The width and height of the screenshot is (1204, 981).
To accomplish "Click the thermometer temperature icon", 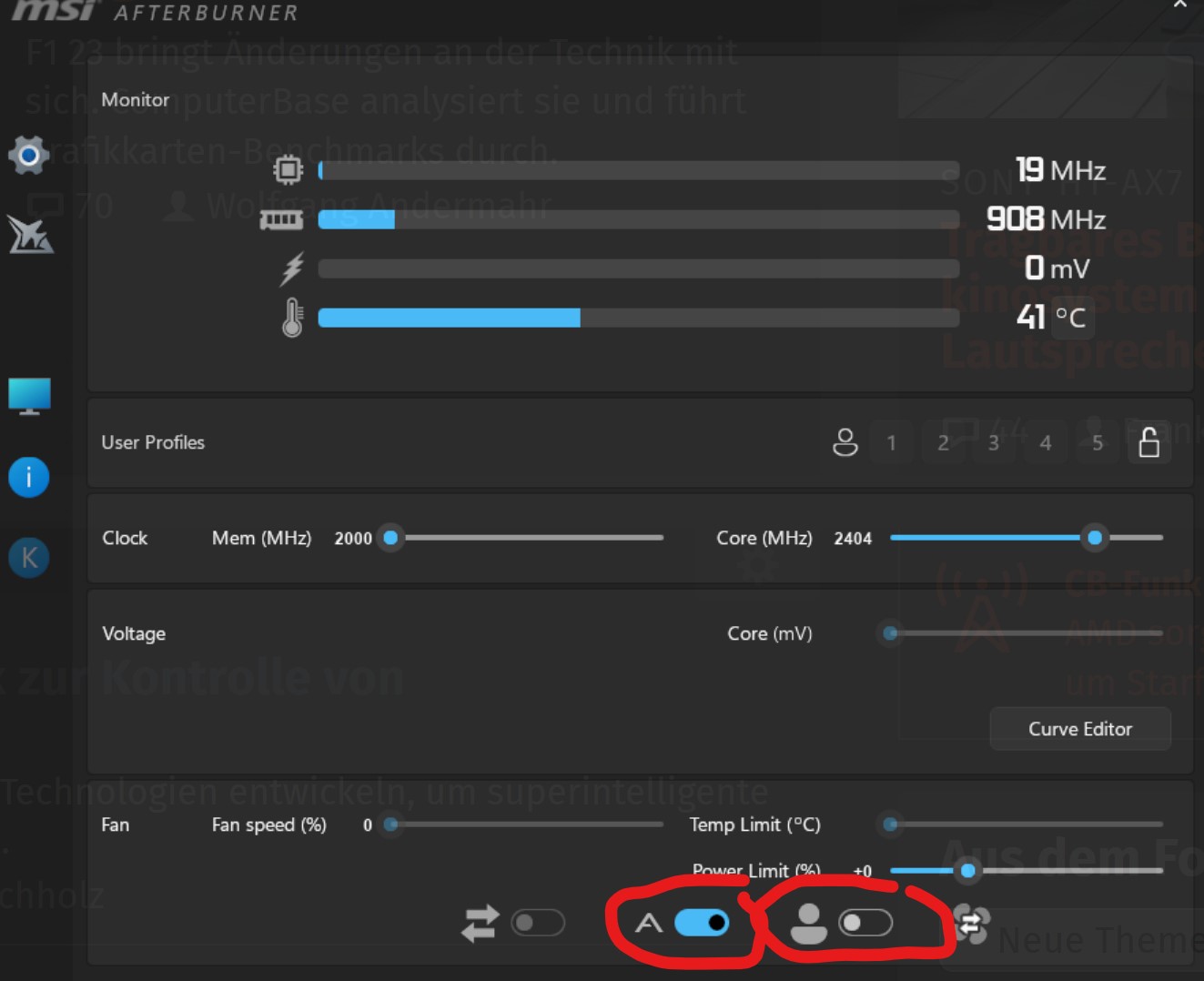I will [x=292, y=318].
